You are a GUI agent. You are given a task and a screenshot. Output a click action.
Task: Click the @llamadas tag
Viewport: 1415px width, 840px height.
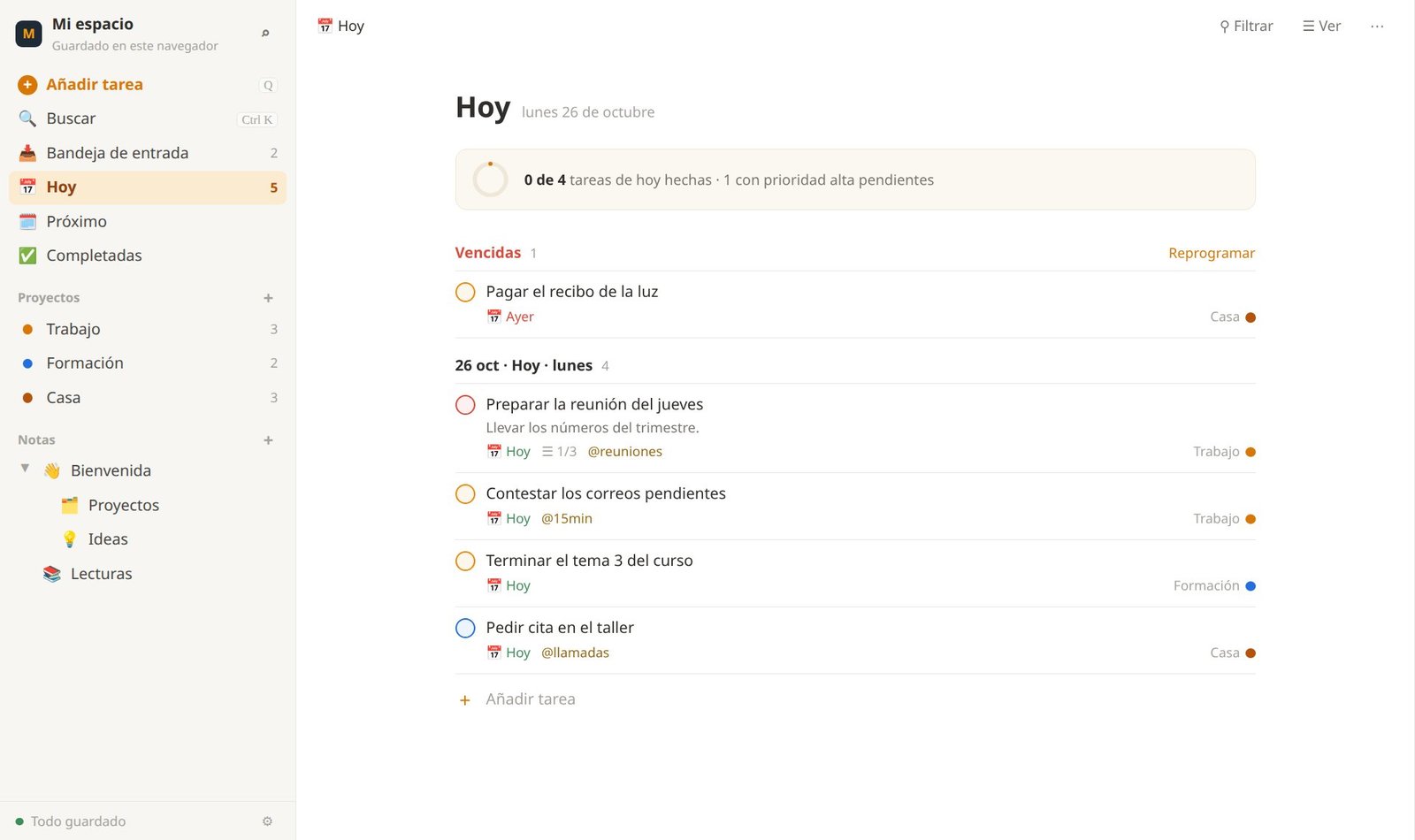pos(575,653)
